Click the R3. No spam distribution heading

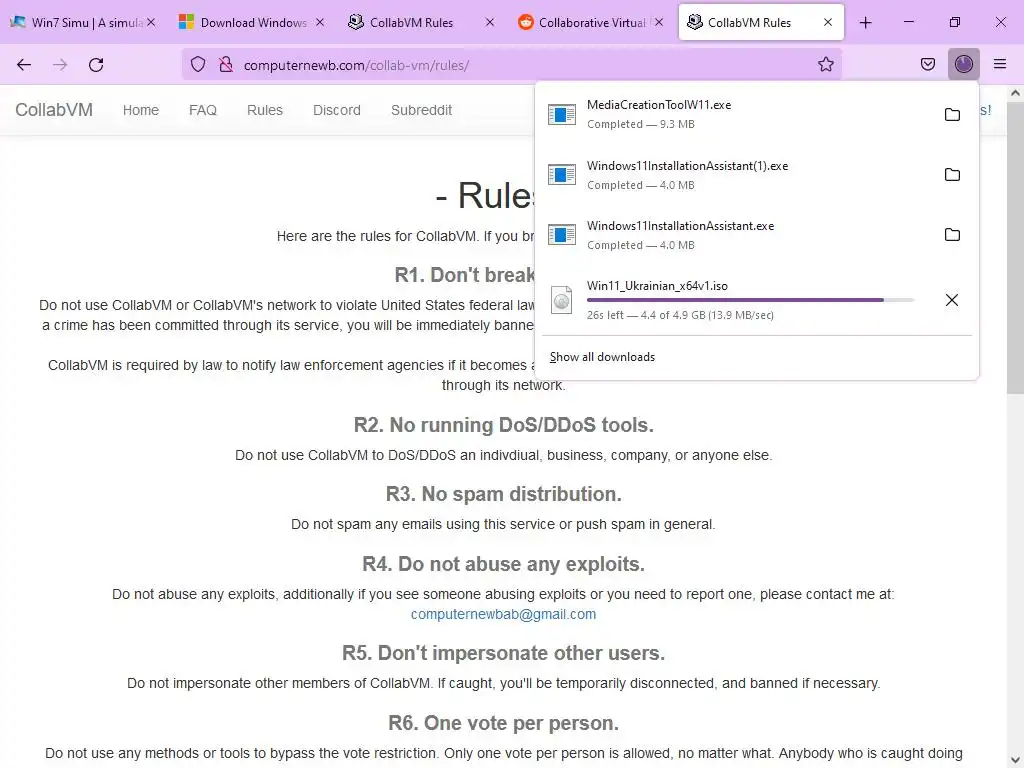point(503,494)
